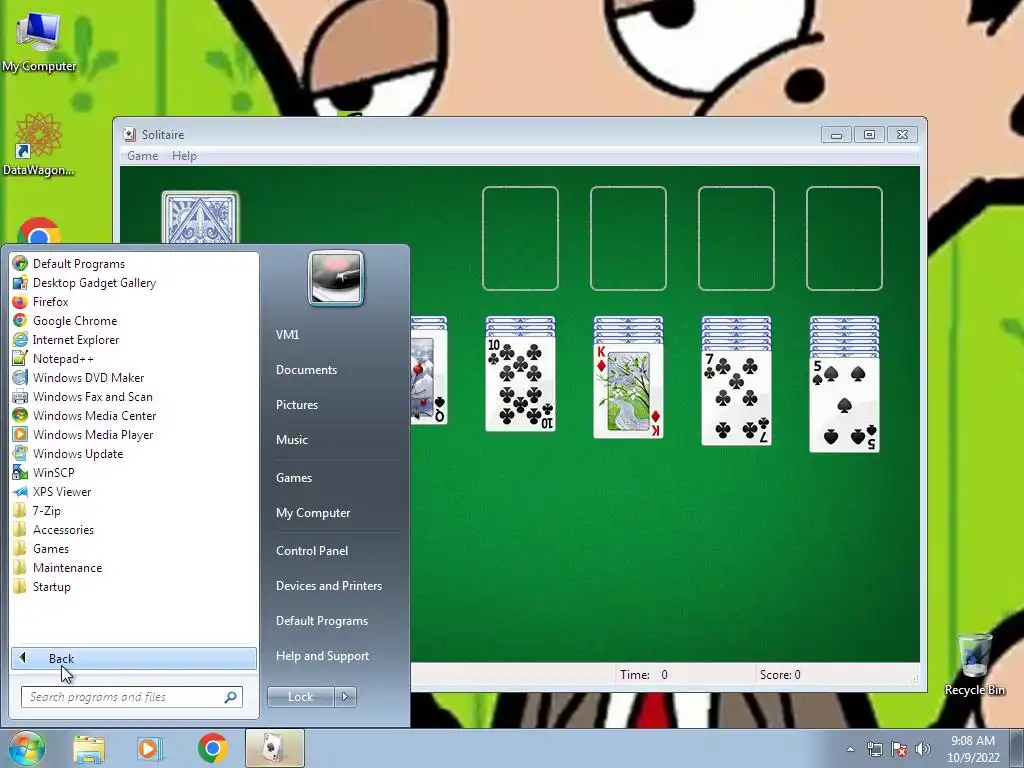Viewport: 1024px width, 768px height.
Task: Open XPS Viewer
Action: [x=134, y=492]
